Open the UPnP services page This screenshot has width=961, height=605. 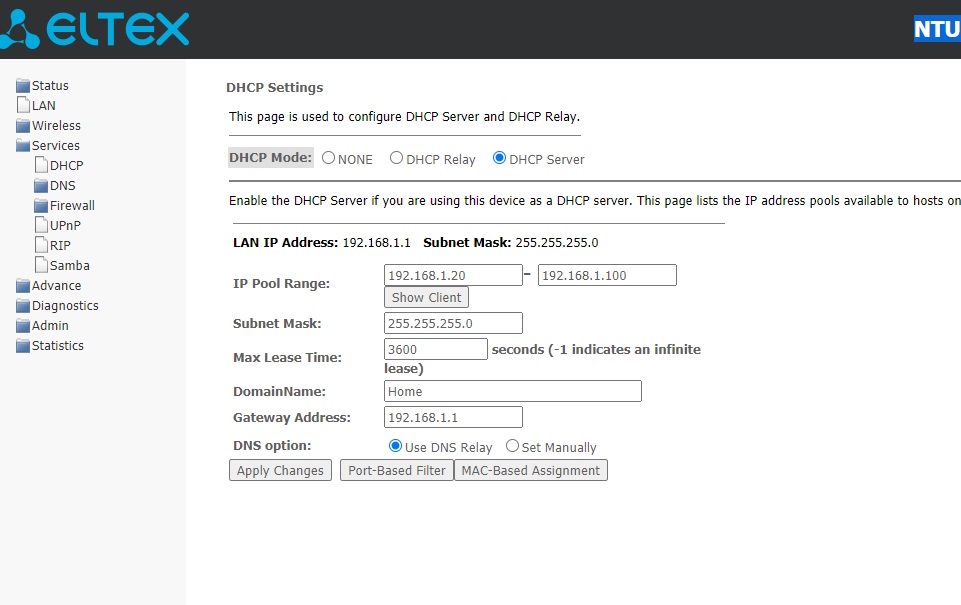click(65, 226)
